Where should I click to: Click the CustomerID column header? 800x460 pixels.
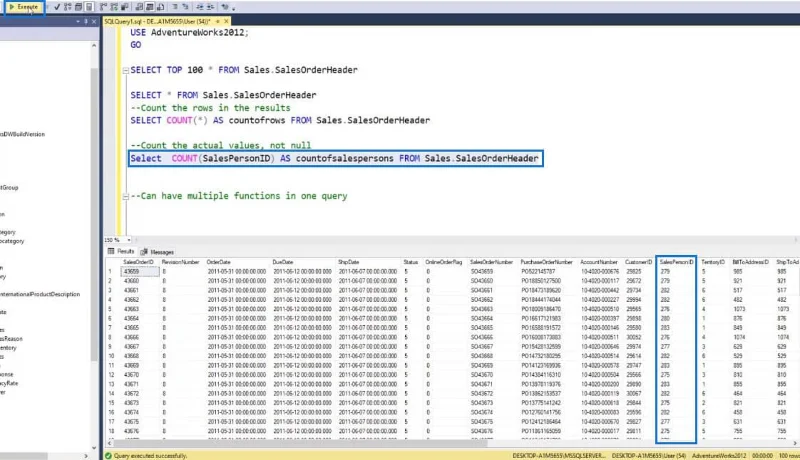[x=638, y=262]
